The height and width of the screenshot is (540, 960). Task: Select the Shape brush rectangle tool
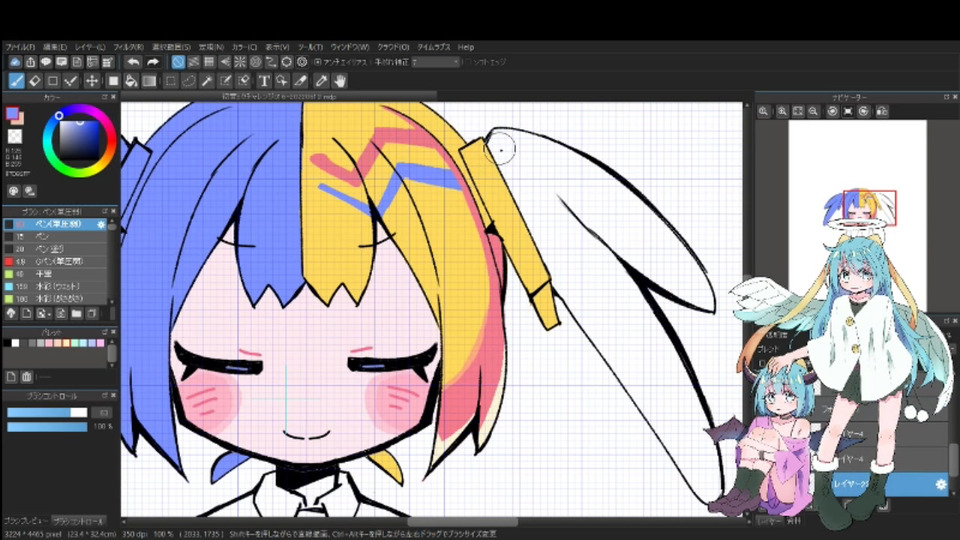53,81
